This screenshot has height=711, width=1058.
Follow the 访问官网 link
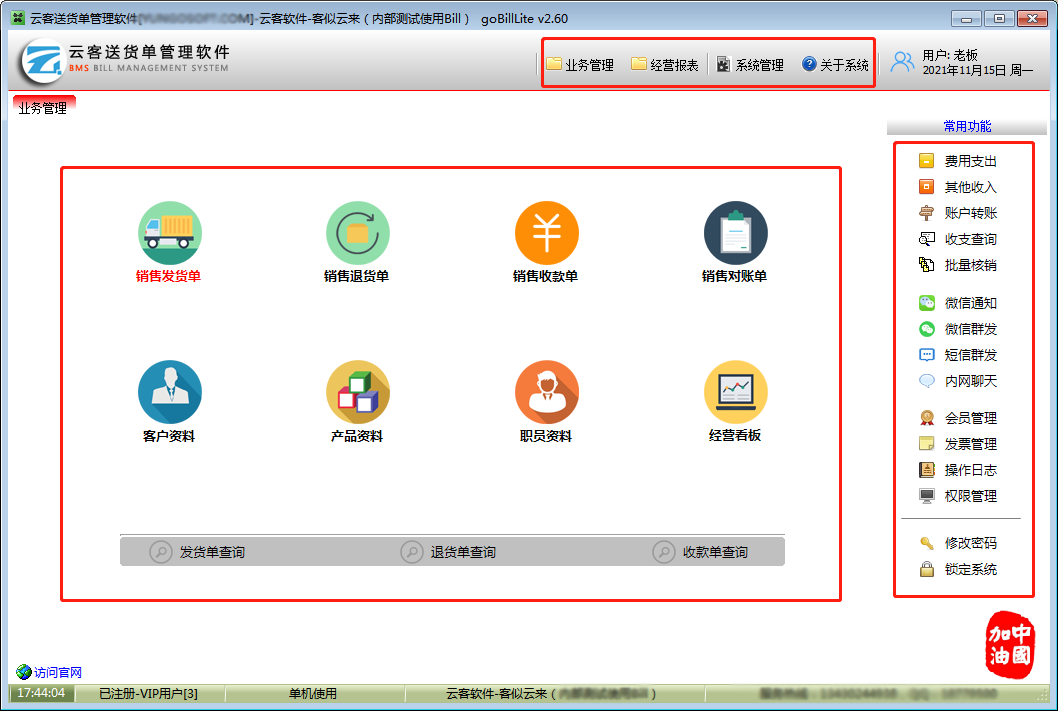tap(49, 672)
